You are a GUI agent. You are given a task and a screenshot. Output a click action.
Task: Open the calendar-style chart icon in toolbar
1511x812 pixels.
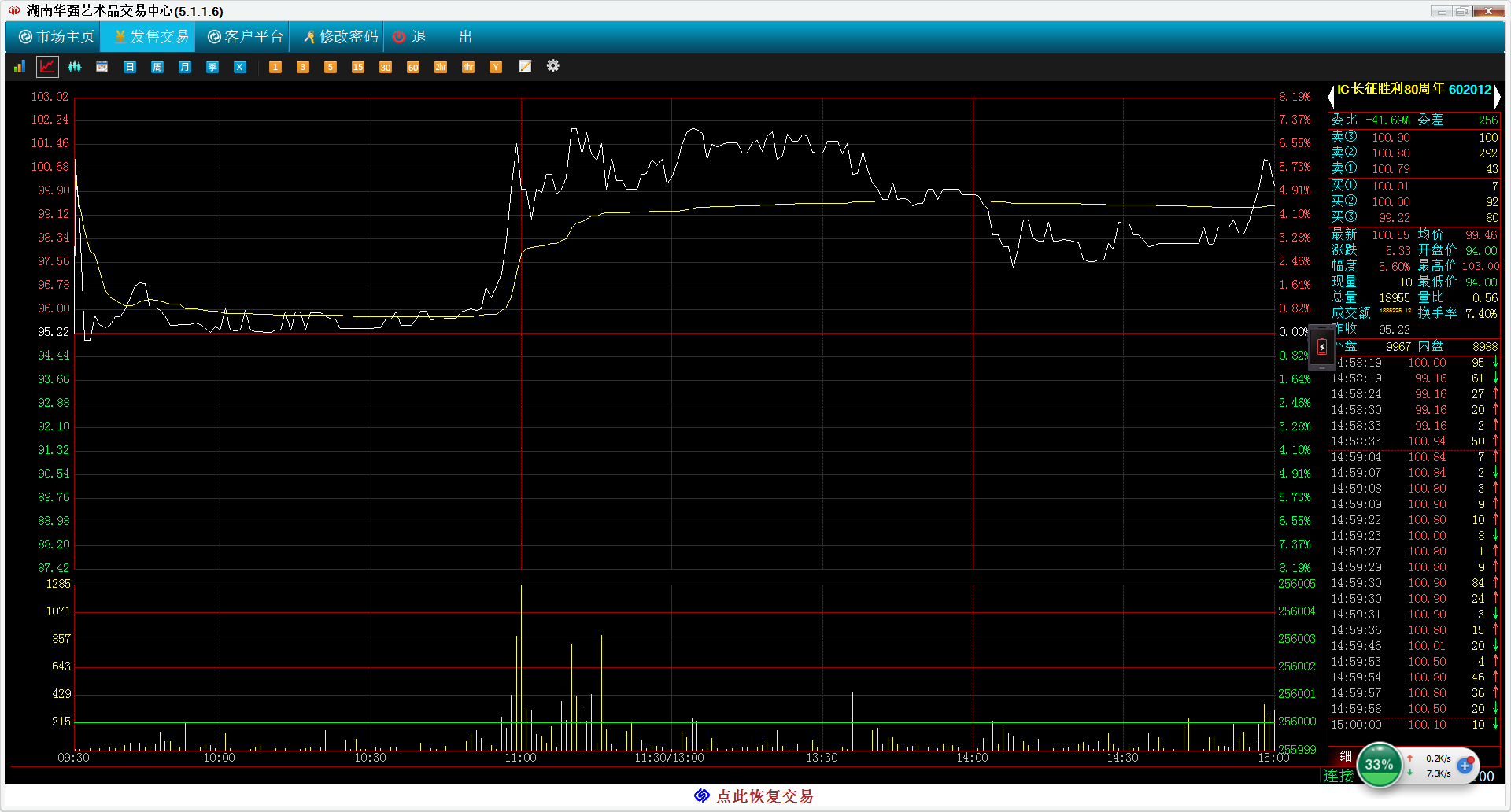(102, 67)
